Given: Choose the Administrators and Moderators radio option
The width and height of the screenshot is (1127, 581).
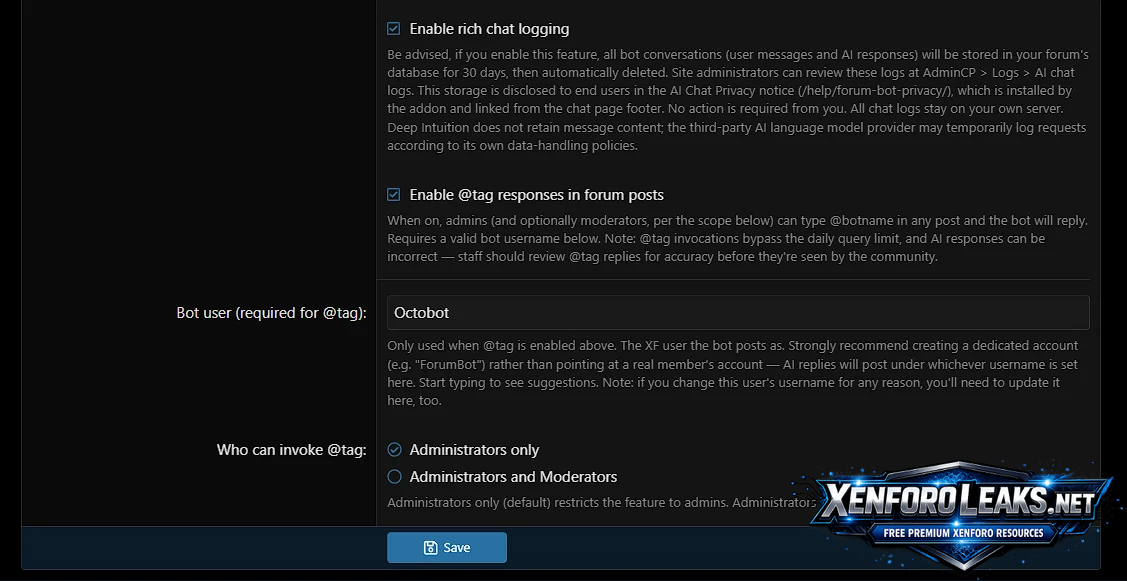Looking at the screenshot, I should (x=394, y=477).
